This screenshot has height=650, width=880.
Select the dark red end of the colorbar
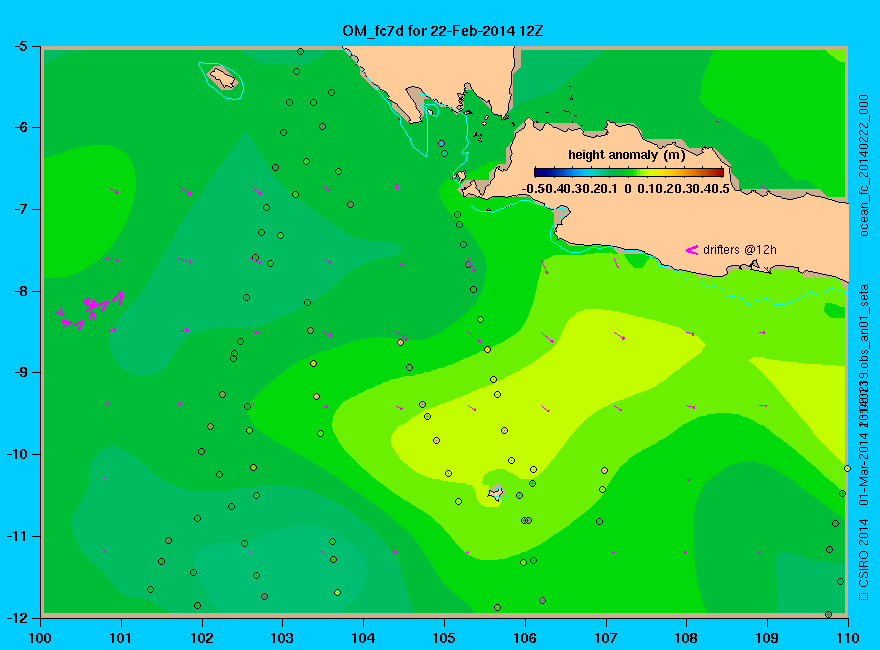(x=718, y=172)
